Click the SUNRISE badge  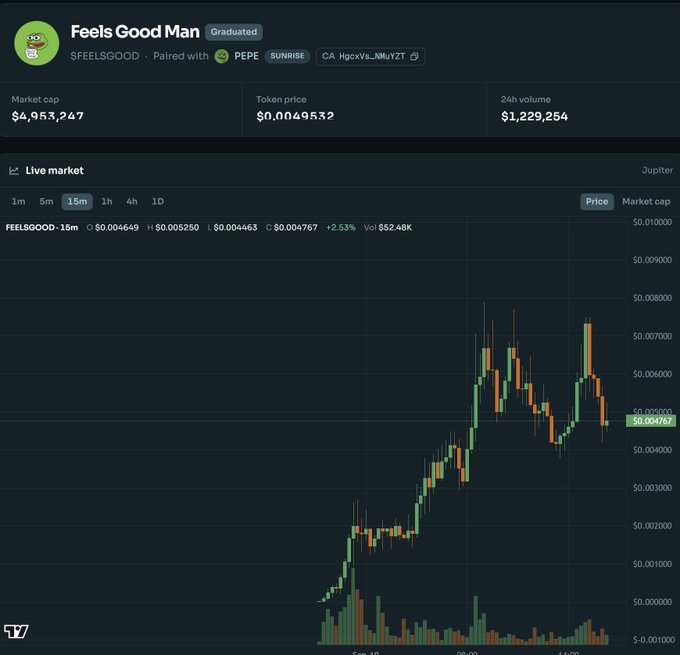click(287, 56)
